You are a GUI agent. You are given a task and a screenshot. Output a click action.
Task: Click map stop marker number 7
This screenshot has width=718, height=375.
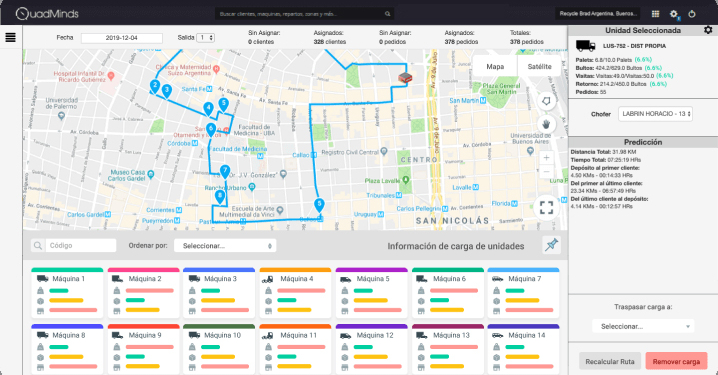point(224,172)
